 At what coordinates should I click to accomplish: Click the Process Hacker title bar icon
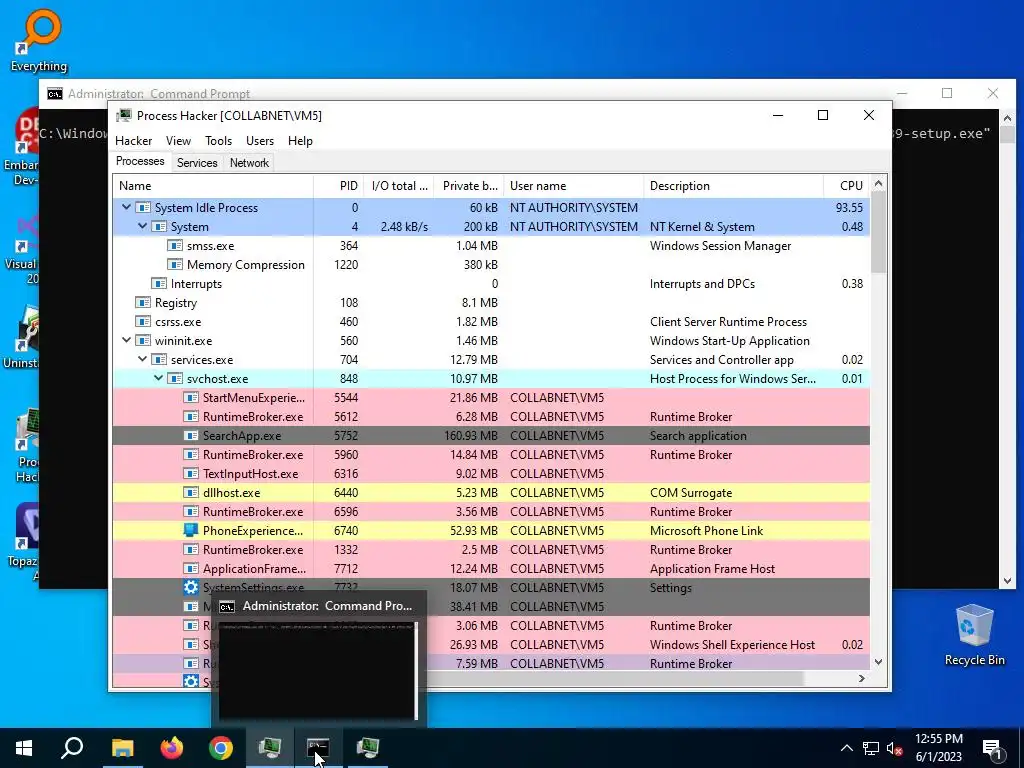pos(123,116)
